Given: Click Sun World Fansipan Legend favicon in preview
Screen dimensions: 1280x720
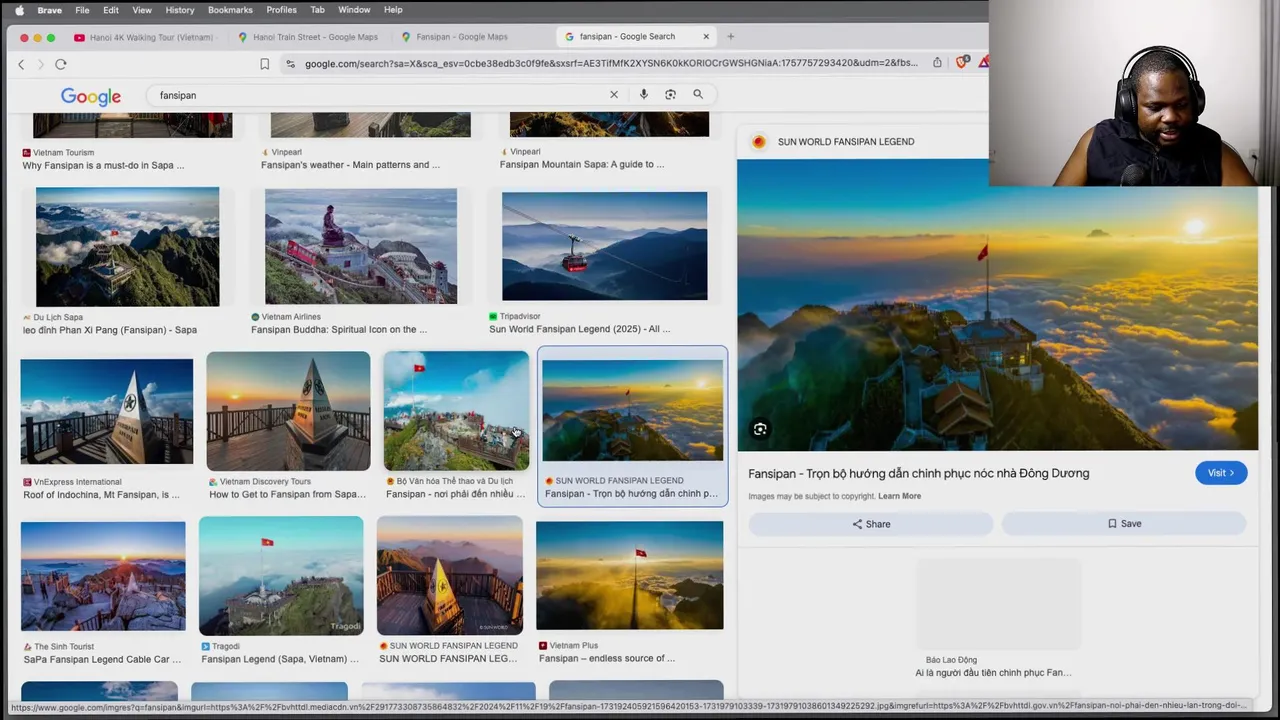Looking at the screenshot, I should point(759,142).
